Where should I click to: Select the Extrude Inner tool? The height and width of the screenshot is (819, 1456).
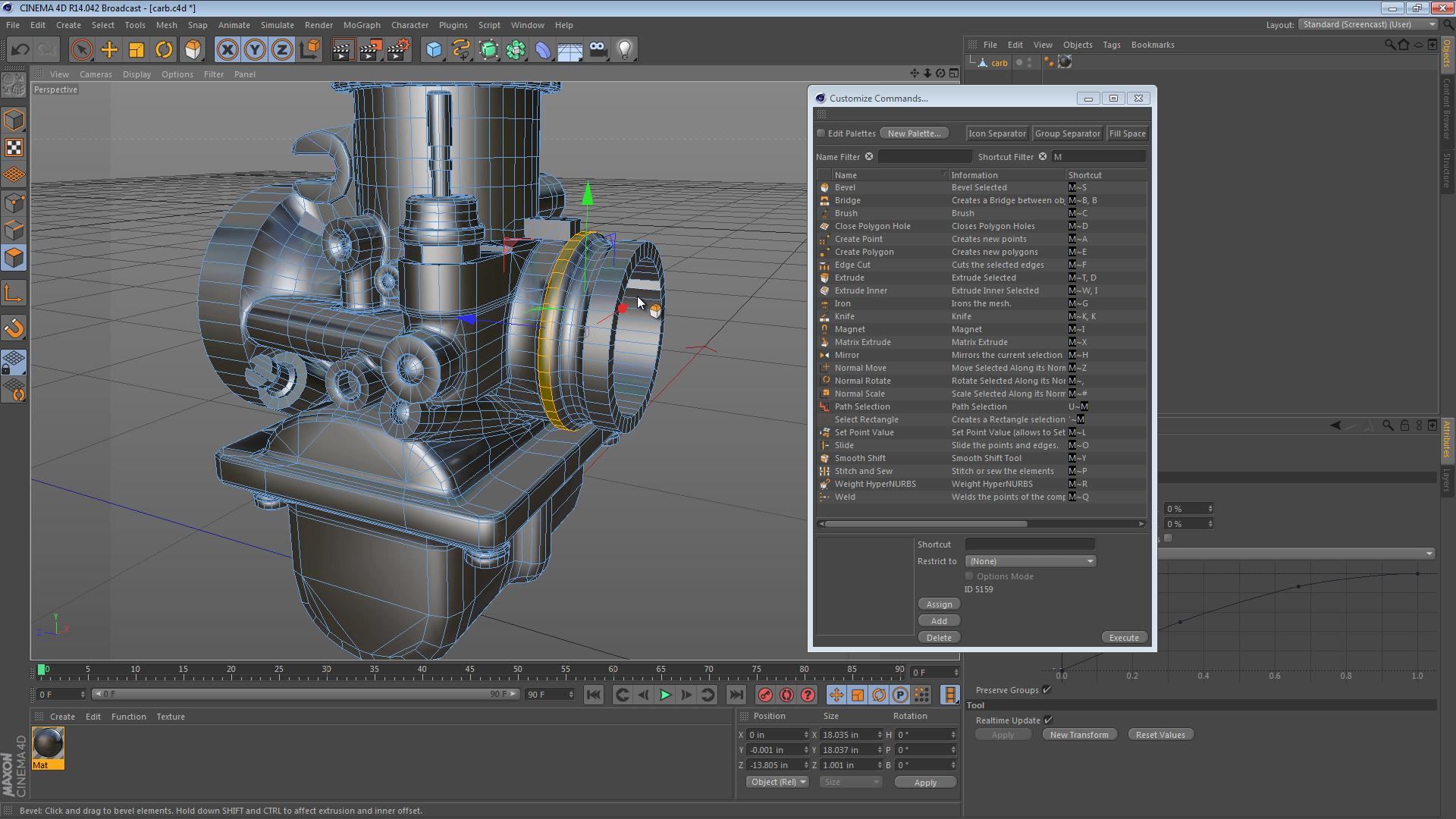pos(861,290)
